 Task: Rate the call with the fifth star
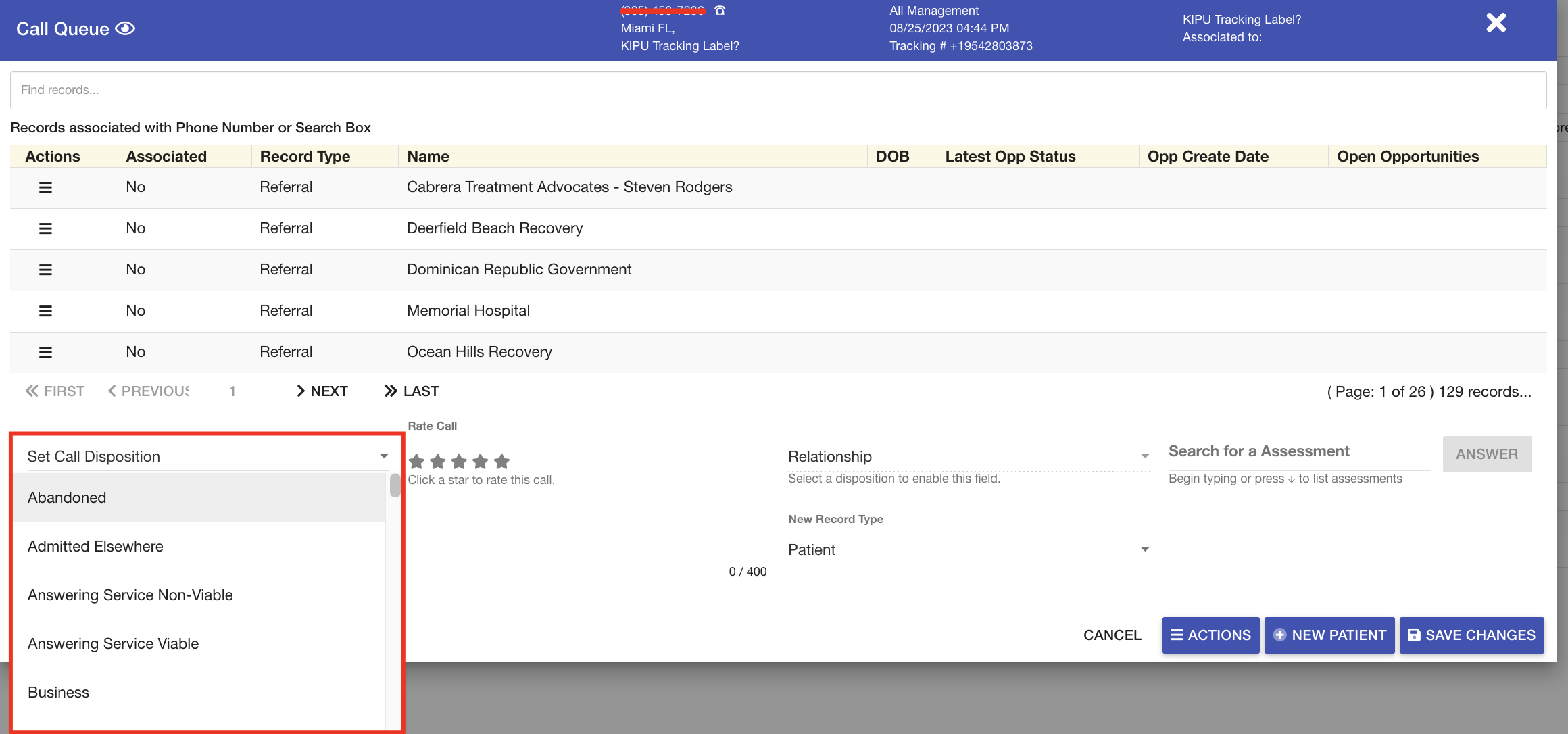[501, 462]
